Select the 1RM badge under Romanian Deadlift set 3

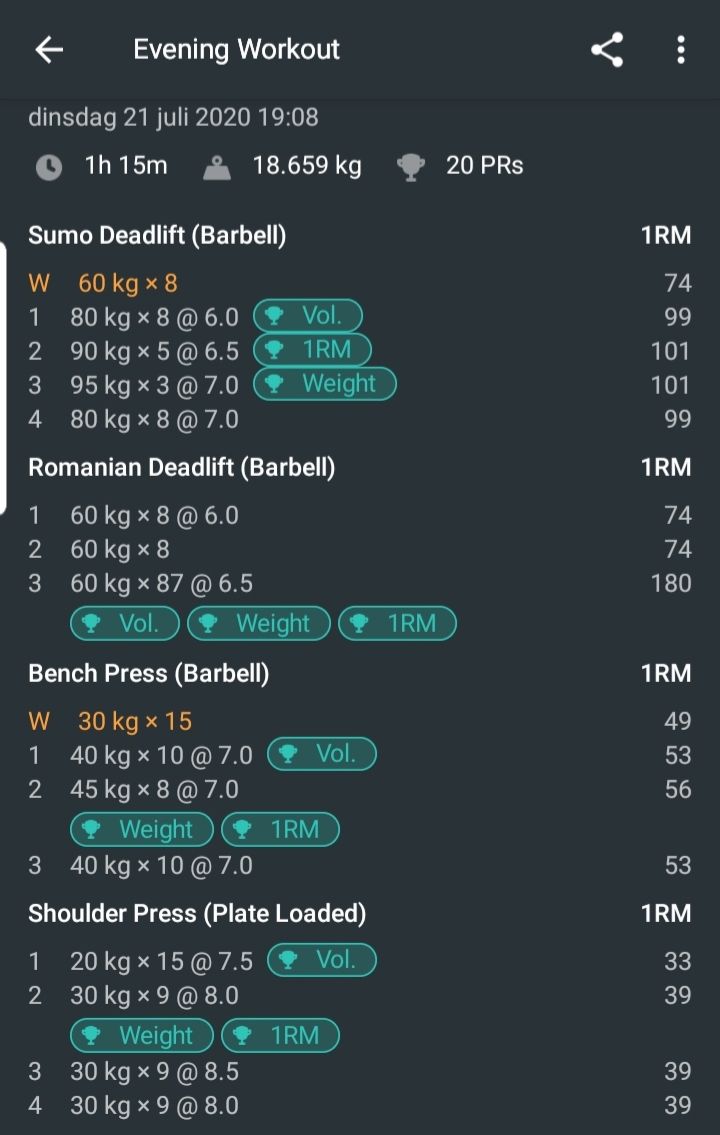pyautogui.click(x=397, y=623)
